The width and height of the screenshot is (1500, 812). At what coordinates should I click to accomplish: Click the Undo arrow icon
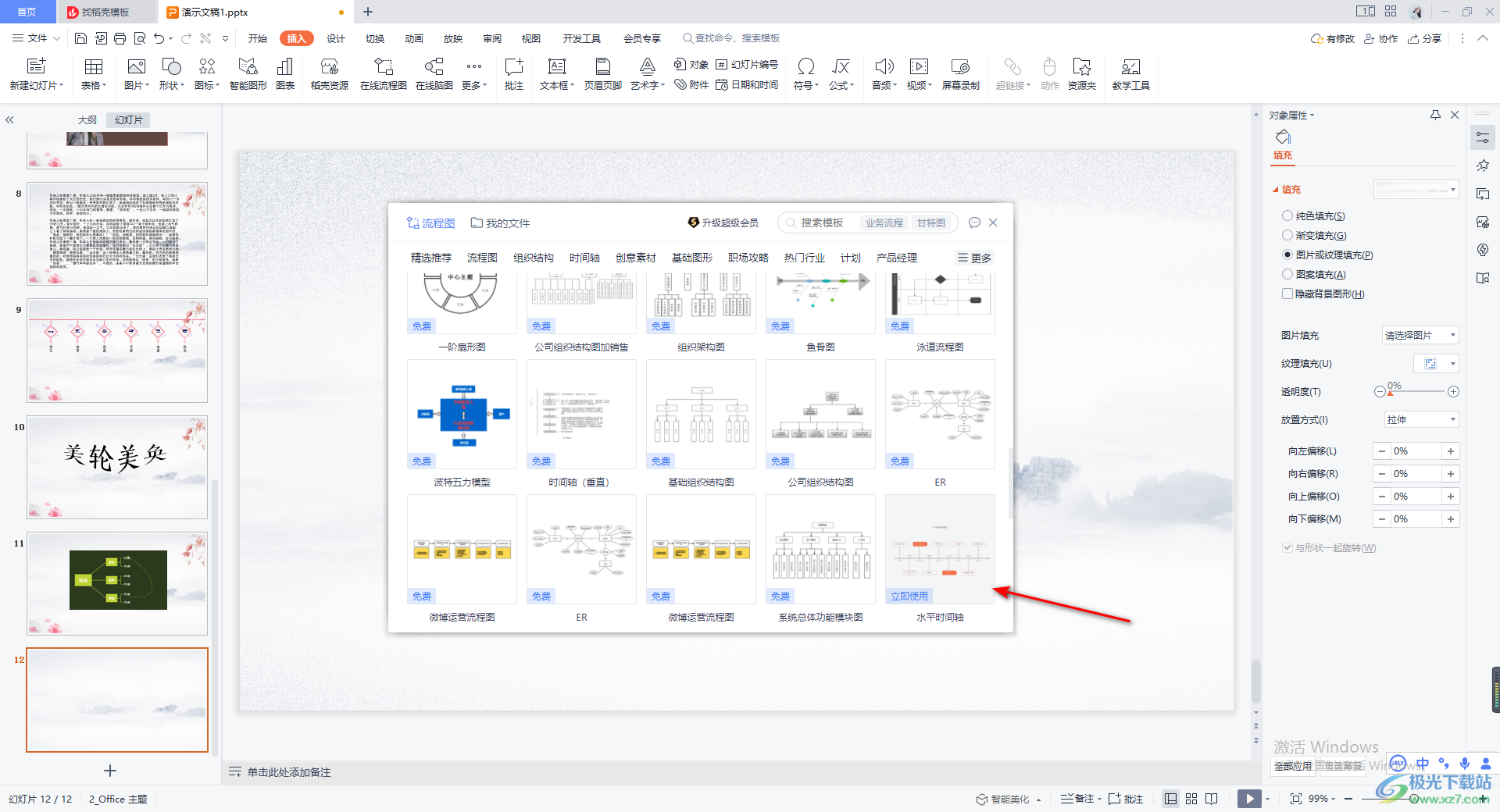point(159,38)
